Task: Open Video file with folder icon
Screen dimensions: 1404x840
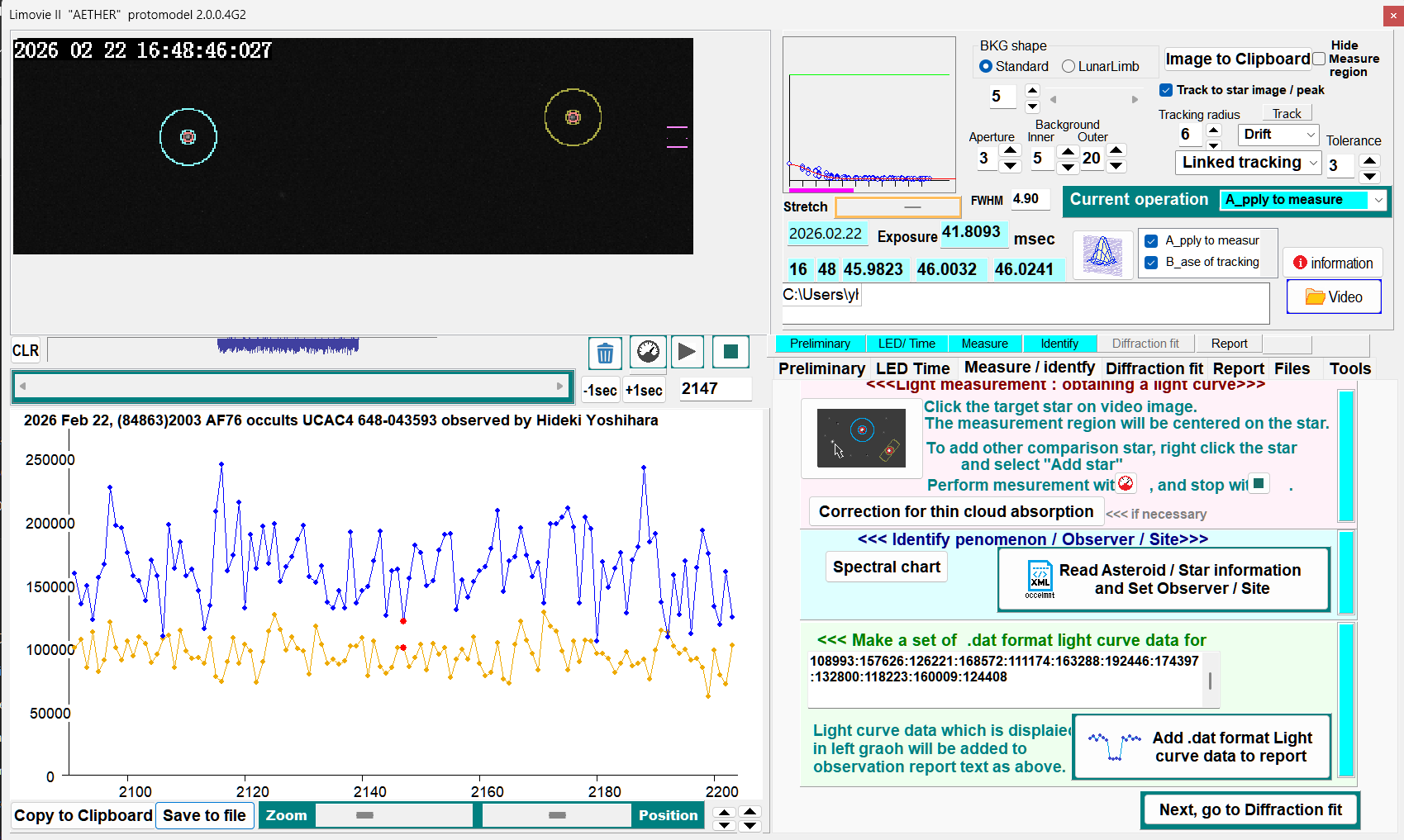Action: pos(1333,297)
